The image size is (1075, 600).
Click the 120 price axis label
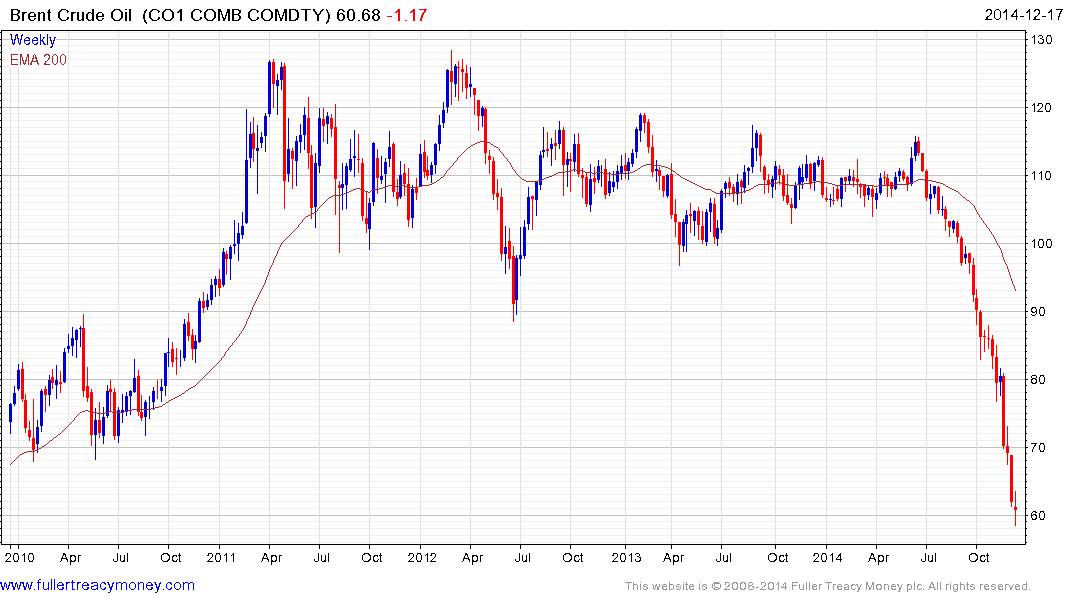click(x=1041, y=108)
